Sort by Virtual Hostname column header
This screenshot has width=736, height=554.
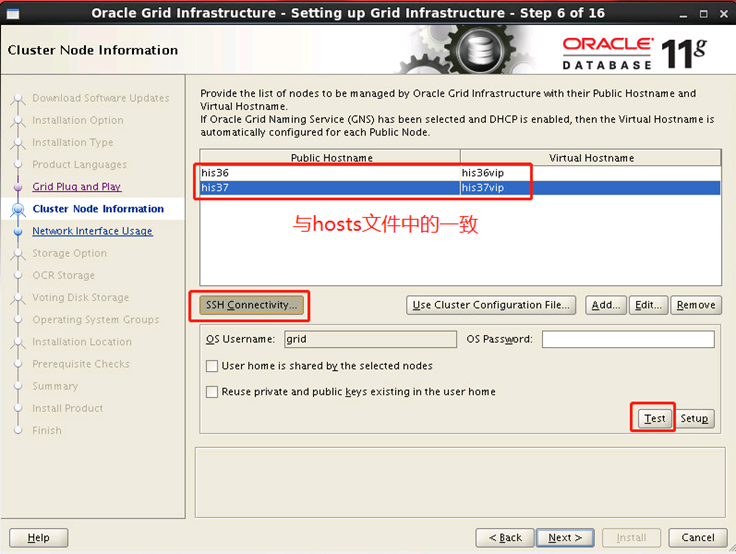[591, 158]
